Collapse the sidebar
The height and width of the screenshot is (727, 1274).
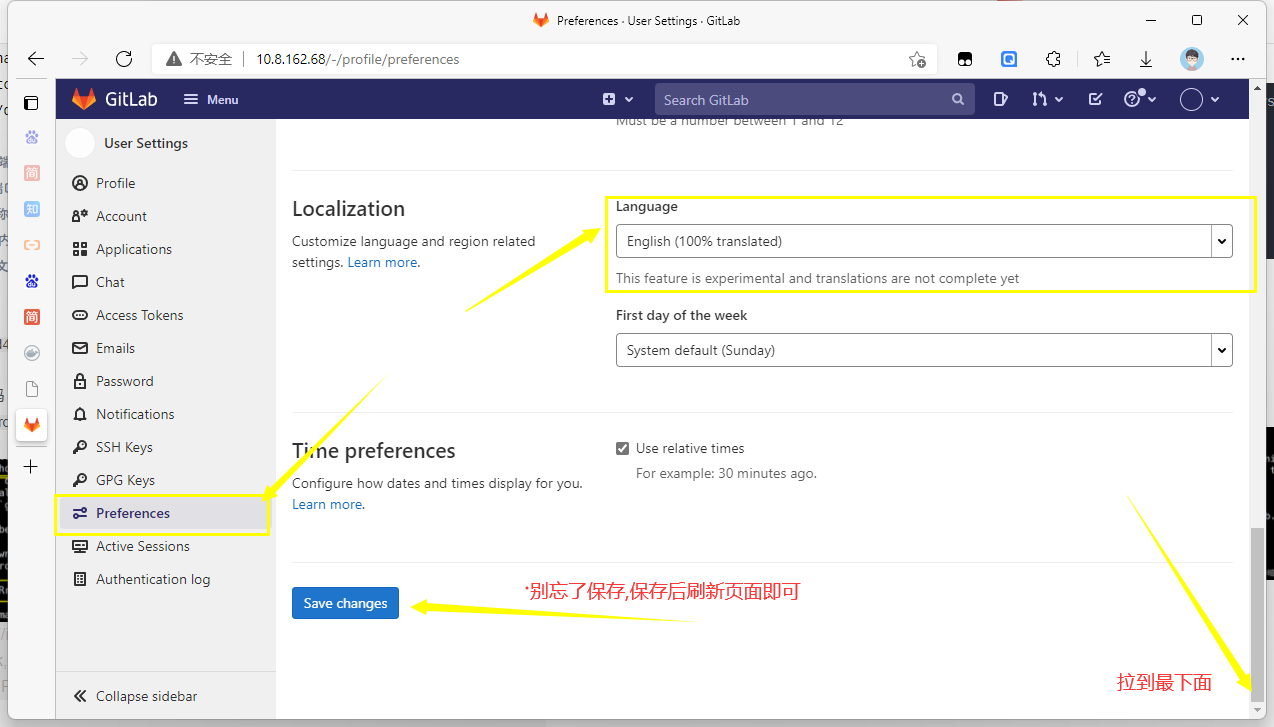[136, 696]
